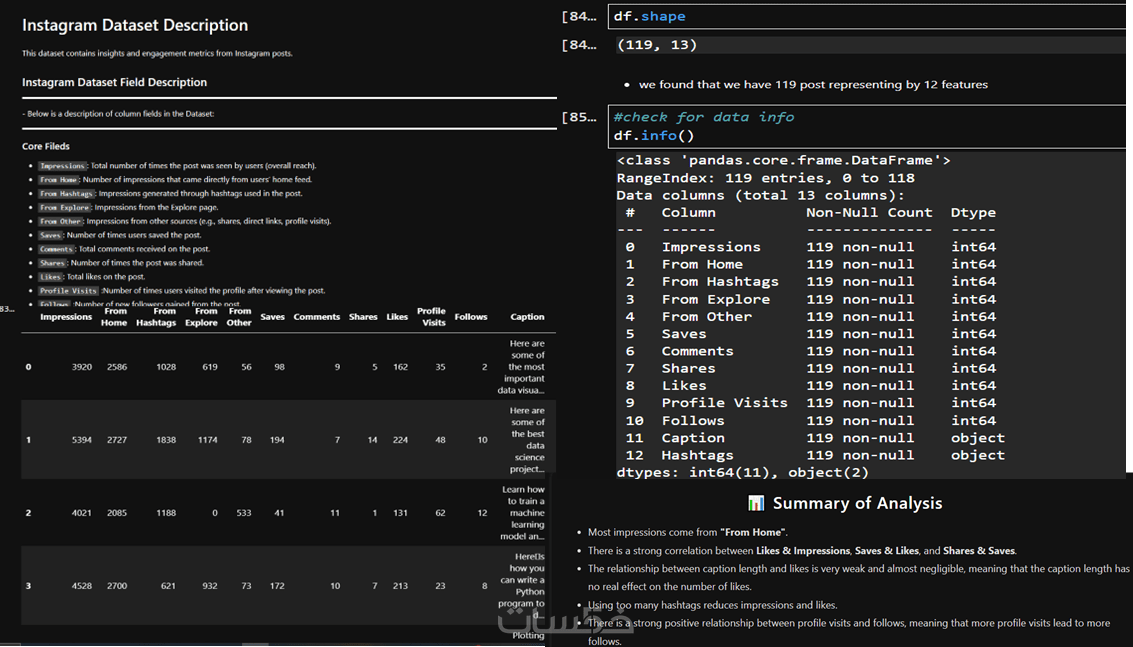Click the Comments column header in the table
This screenshot has height=647, width=1133.
(317, 317)
